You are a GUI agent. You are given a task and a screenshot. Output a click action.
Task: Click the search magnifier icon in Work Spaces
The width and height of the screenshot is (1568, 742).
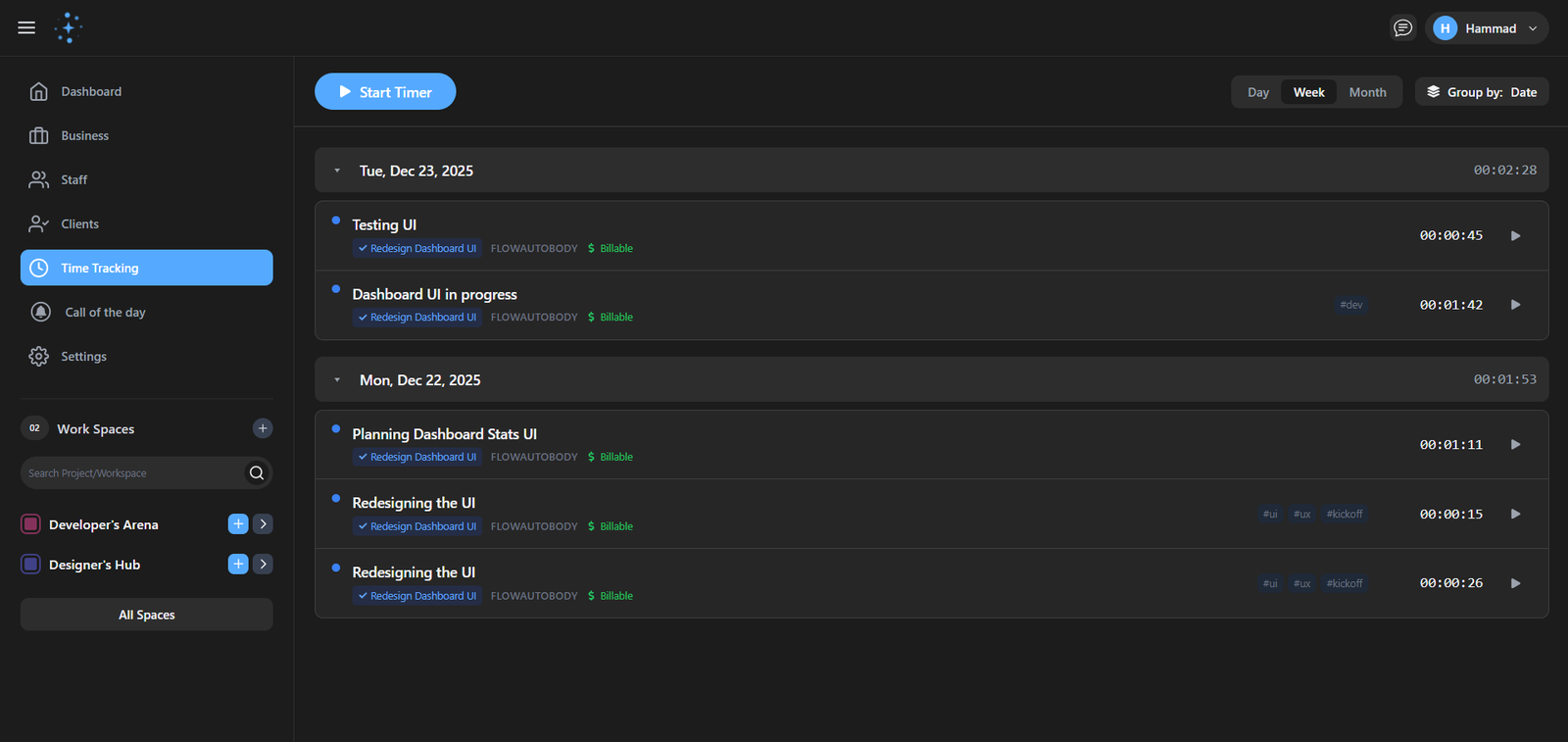pyautogui.click(x=257, y=473)
